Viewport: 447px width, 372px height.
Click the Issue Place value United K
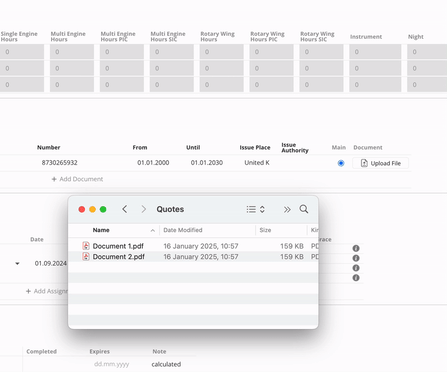(x=257, y=163)
